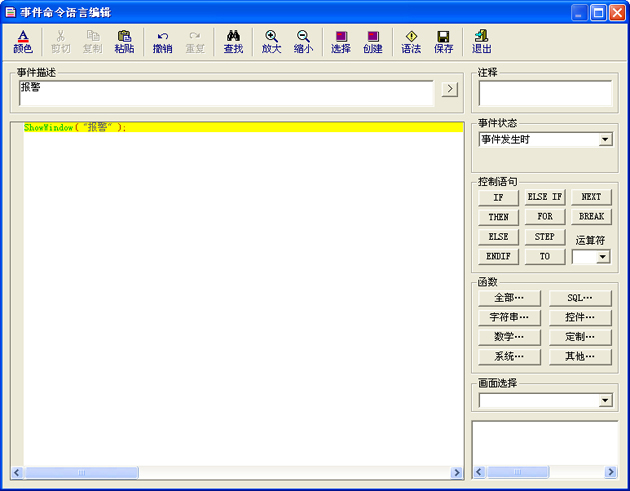
Task: Click the 粘贴 (paste) toolbar icon
Action: pyautogui.click(x=124, y=42)
